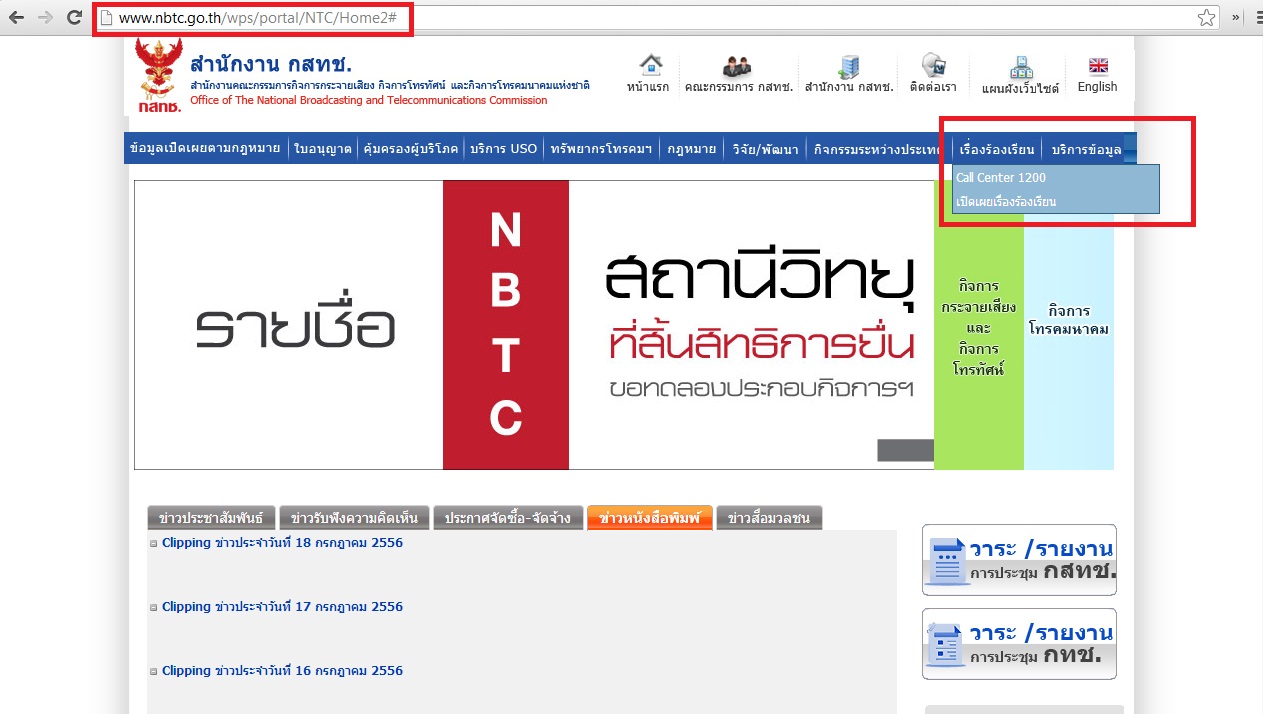Open the บริการ USO menu
Screen dimensions: 1263x714
tap(503, 149)
